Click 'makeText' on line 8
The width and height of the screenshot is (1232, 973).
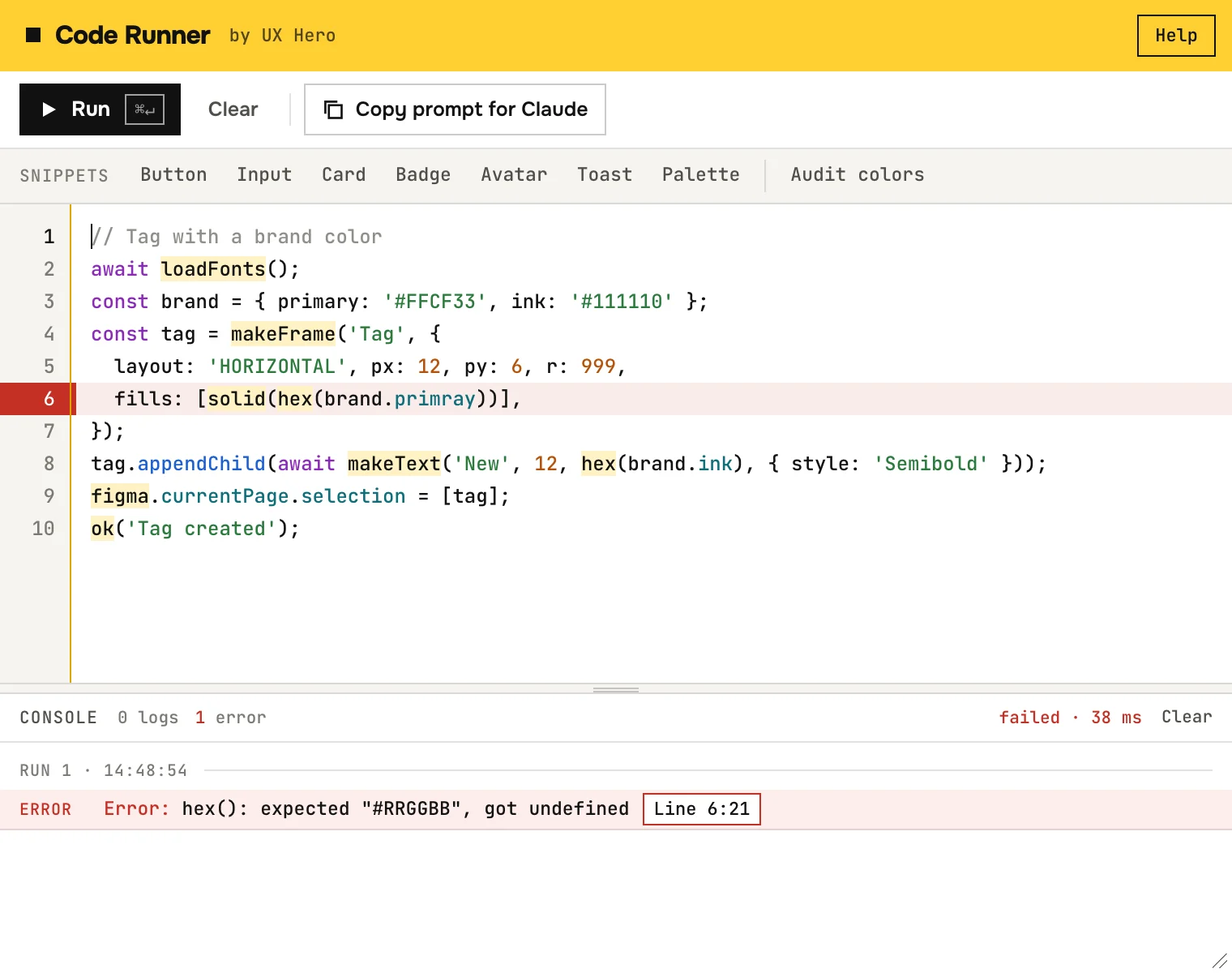point(394,464)
